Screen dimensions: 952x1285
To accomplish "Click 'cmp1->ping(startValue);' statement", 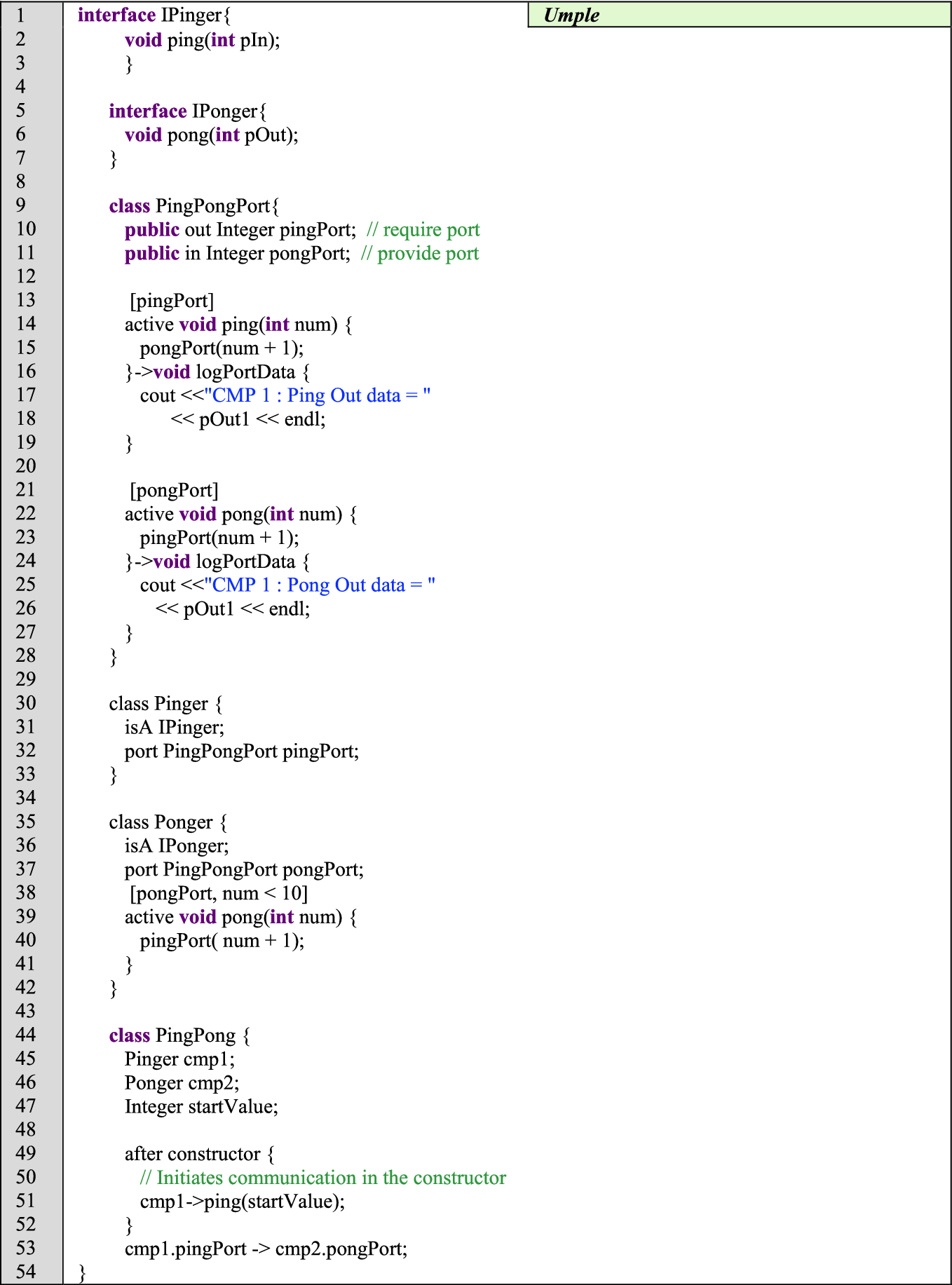I will click(x=243, y=1202).
